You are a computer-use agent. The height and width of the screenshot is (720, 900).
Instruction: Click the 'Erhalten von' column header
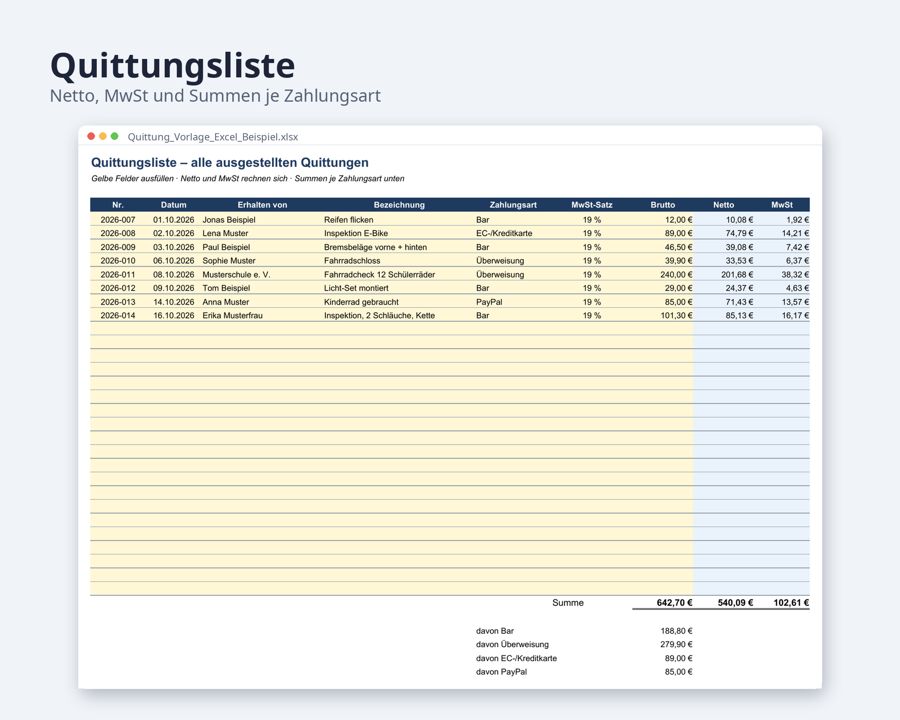pos(262,205)
